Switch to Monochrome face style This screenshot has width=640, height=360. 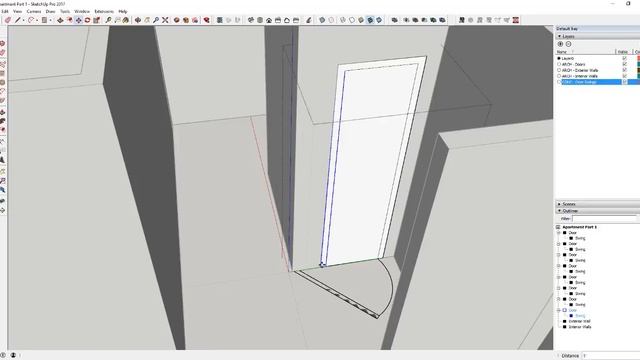coord(379,20)
